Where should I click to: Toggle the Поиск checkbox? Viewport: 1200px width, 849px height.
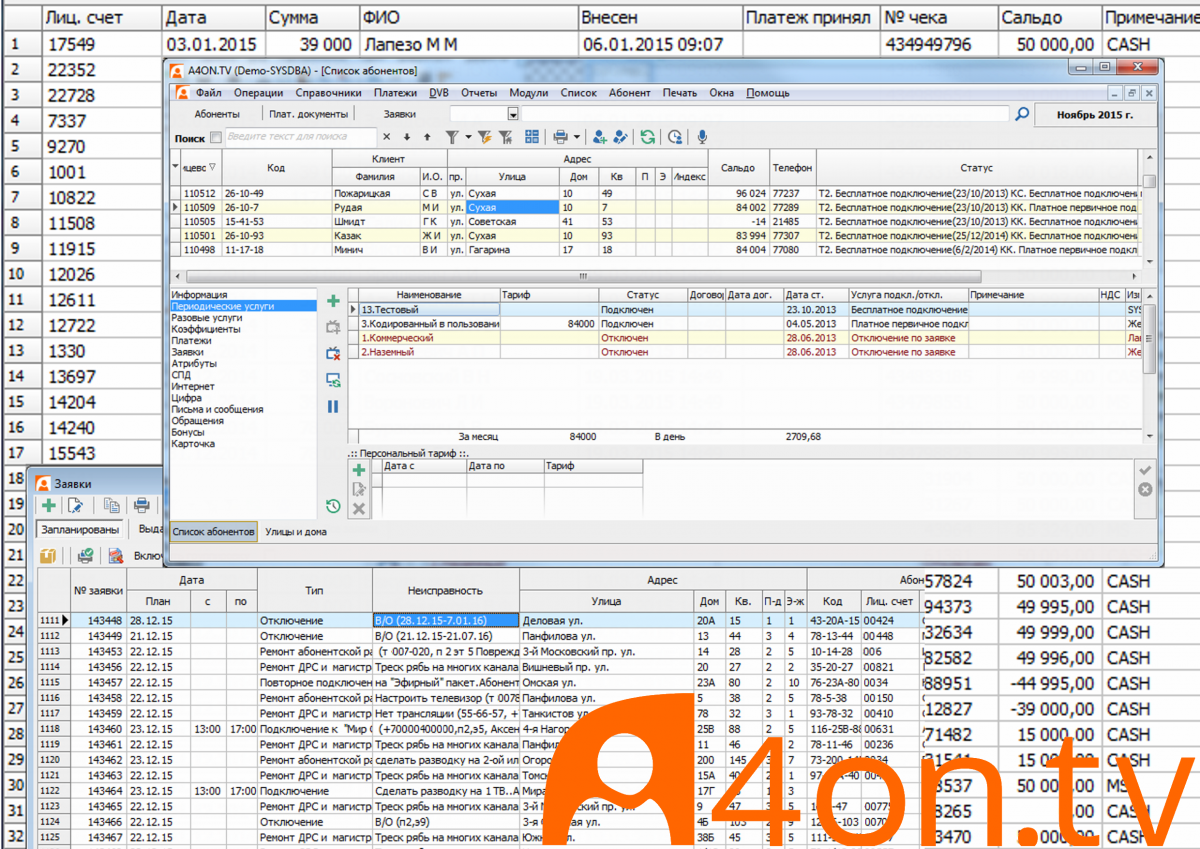point(216,138)
